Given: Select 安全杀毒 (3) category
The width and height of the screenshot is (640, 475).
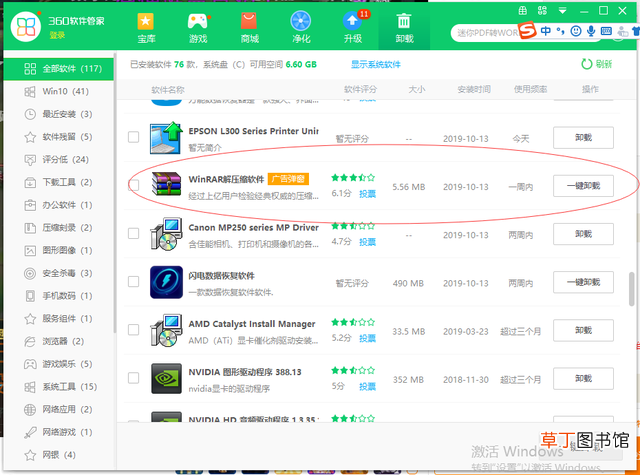Looking at the screenshot, I should pos(58,273).
